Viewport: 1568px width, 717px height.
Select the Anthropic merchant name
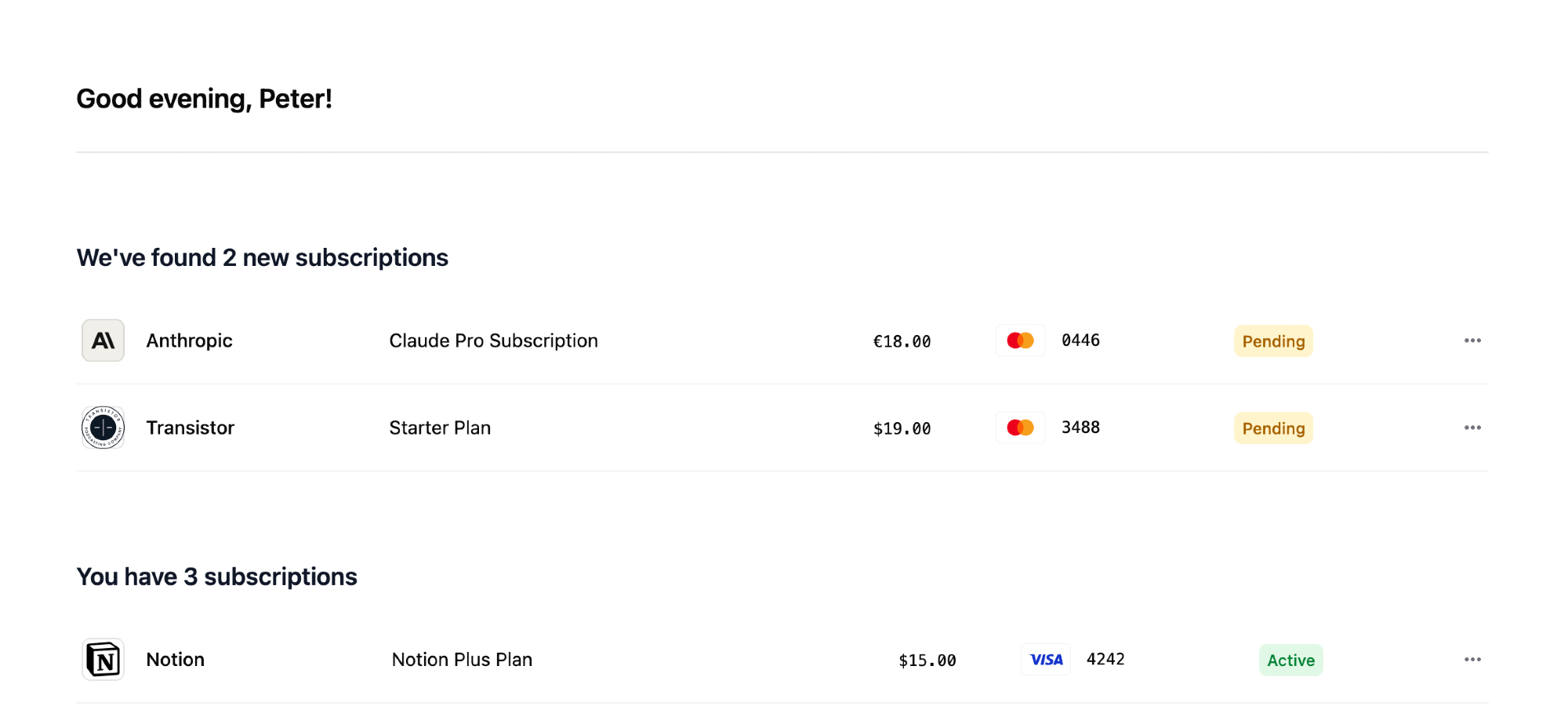click(189, 340)
